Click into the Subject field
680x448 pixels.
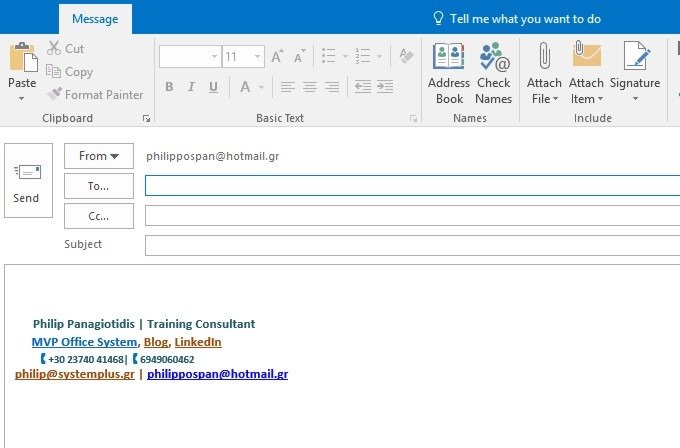(x=412, y=245)
